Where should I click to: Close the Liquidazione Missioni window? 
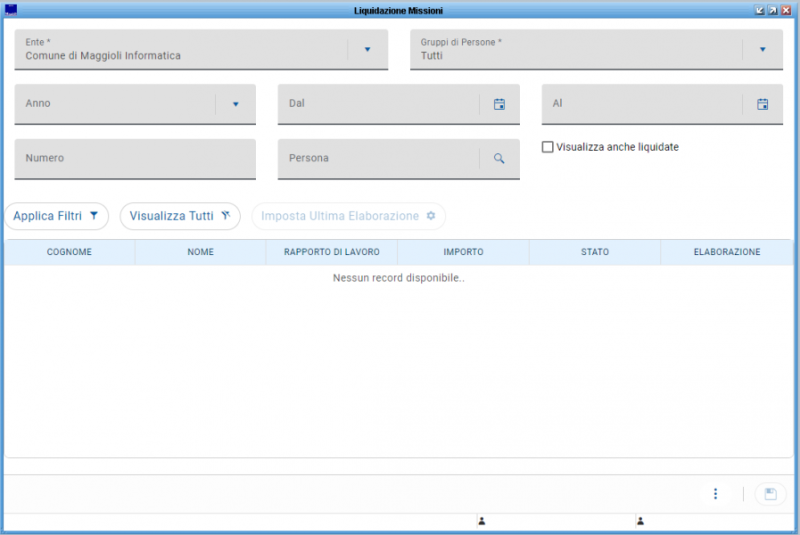[x=786, y=10]
